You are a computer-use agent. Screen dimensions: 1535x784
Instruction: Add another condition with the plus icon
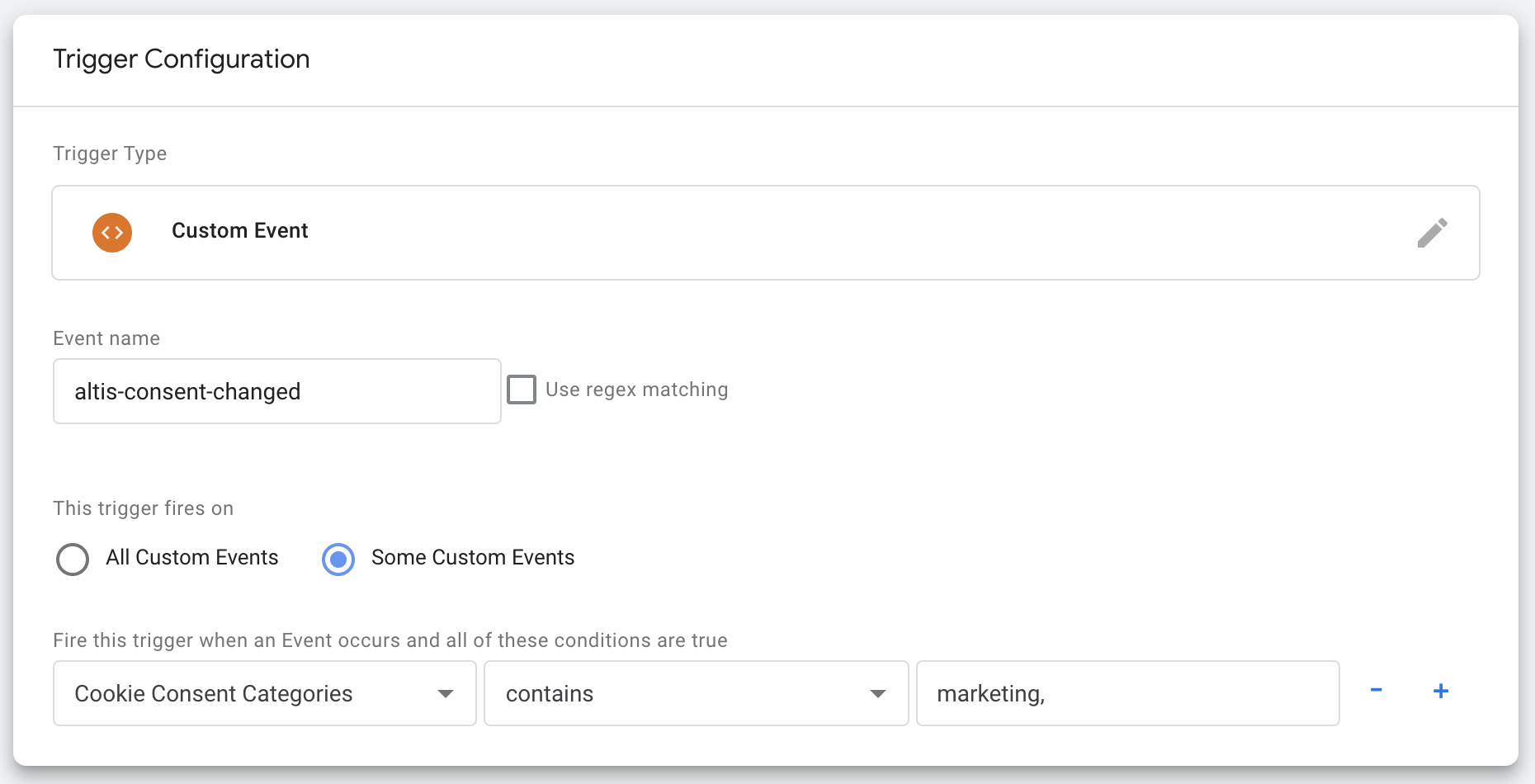[1441, 692]
